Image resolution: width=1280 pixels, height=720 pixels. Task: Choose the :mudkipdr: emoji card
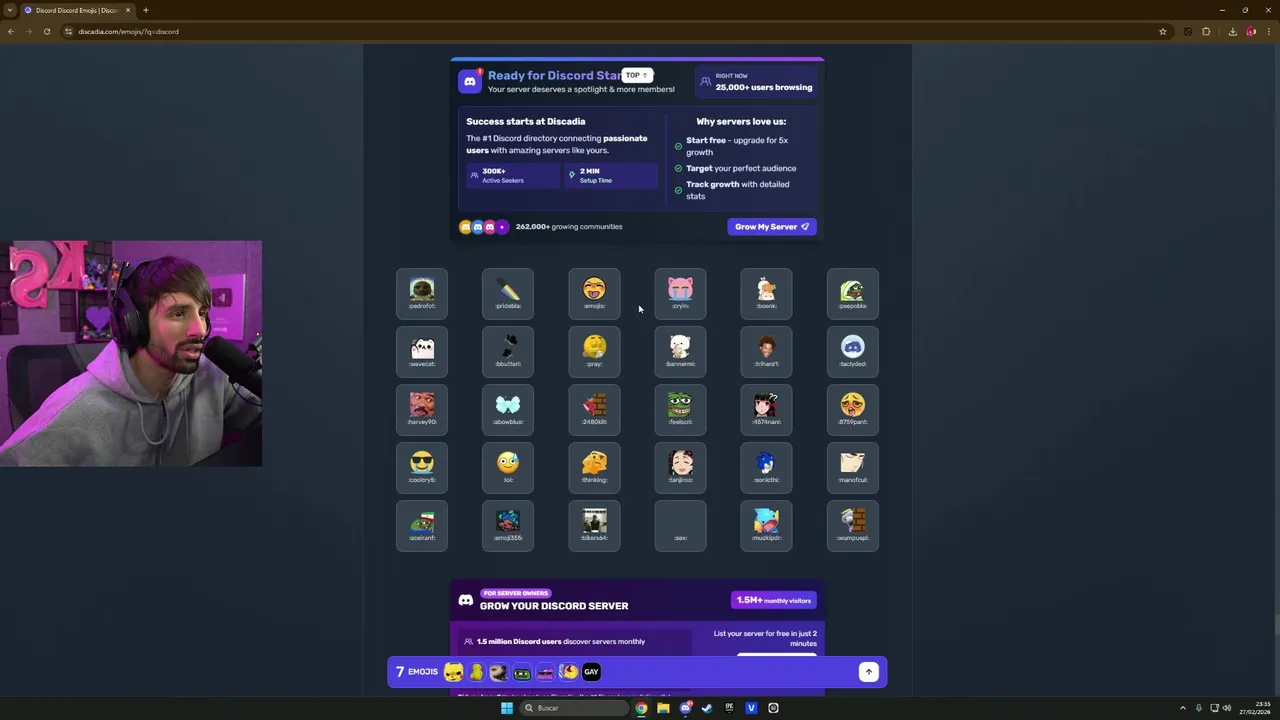766,526
